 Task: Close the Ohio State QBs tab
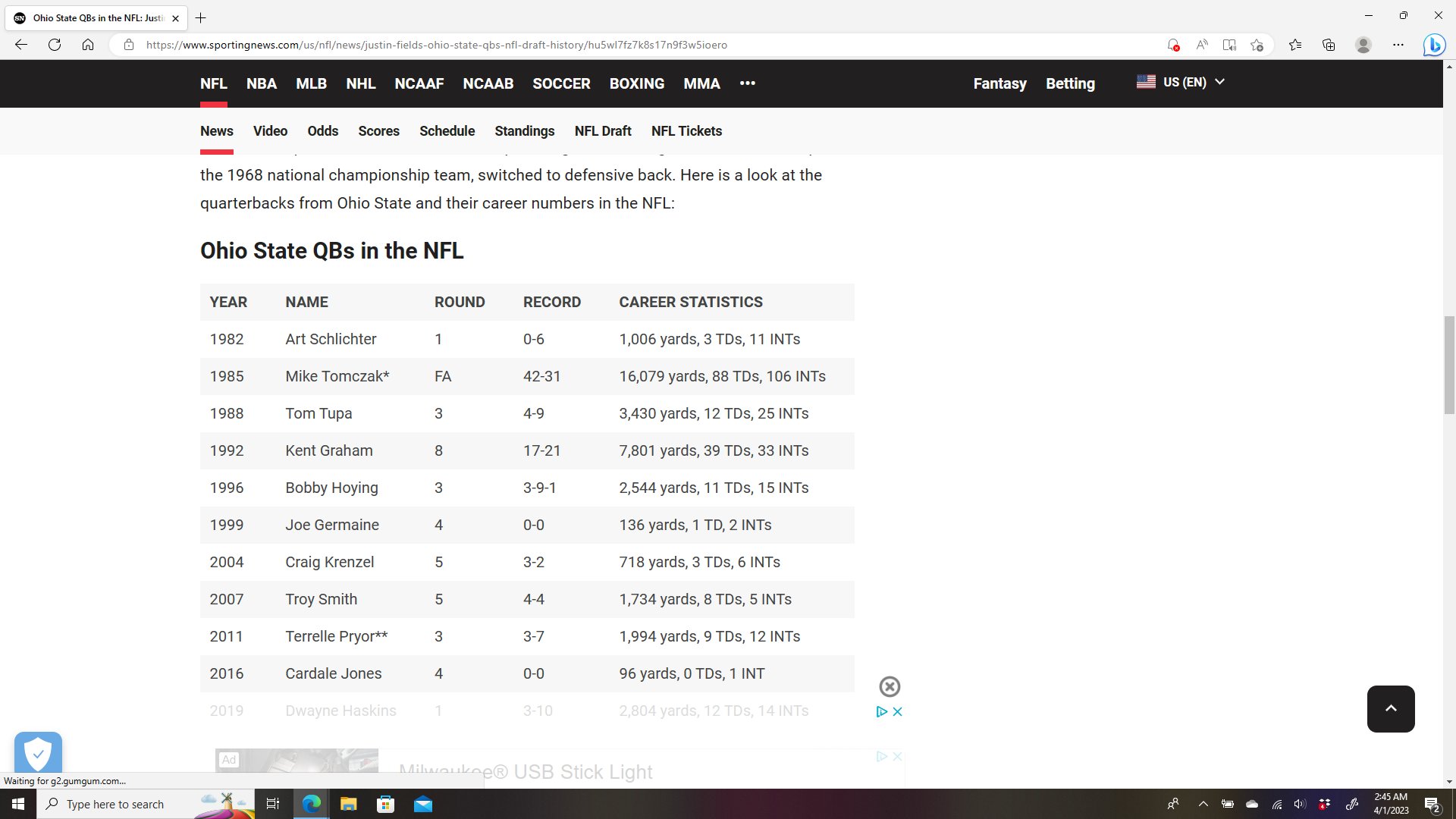(175, 18)
